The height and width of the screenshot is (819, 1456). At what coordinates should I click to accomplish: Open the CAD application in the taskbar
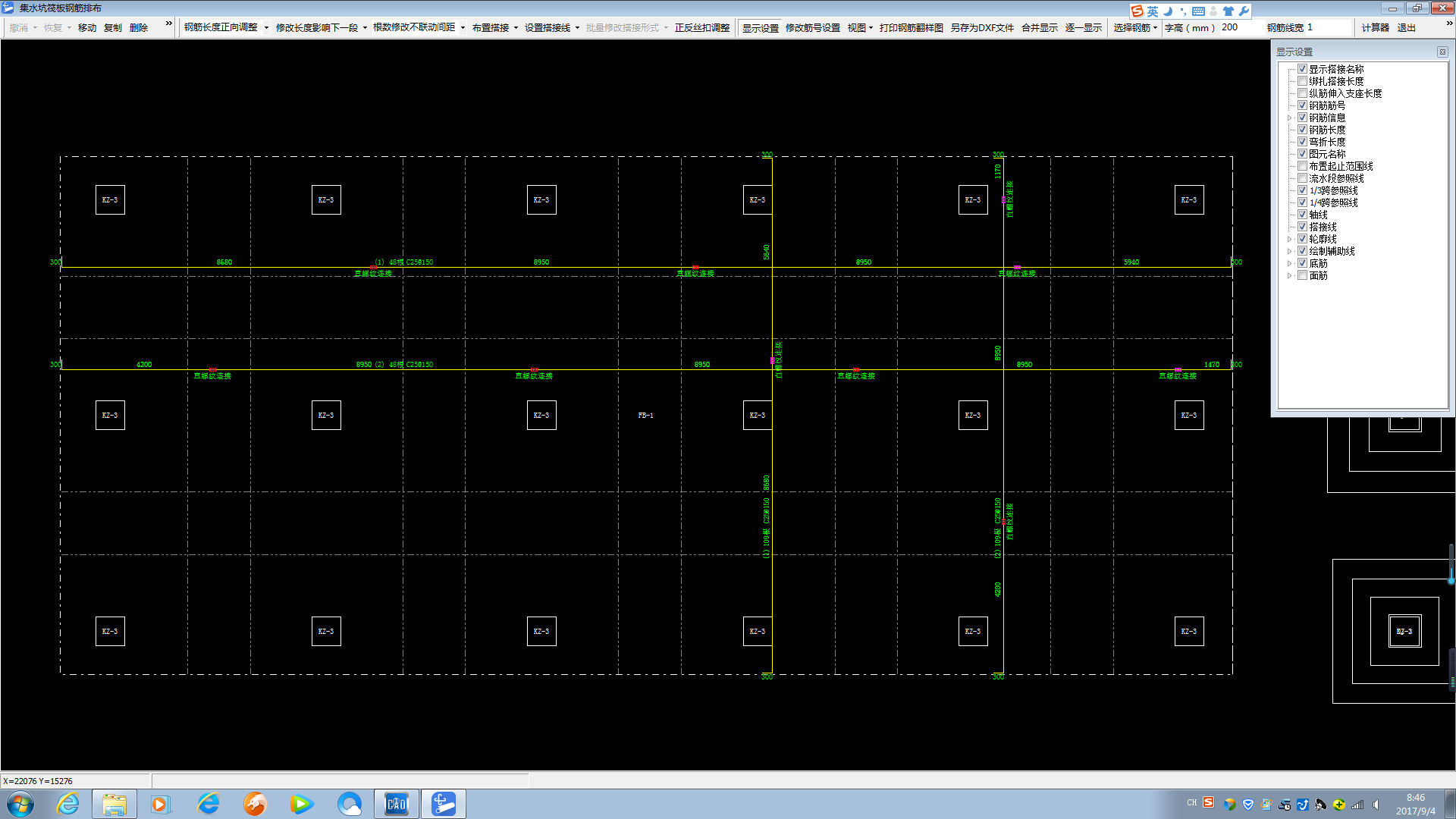pyautogui.click(x=397, y=804)
